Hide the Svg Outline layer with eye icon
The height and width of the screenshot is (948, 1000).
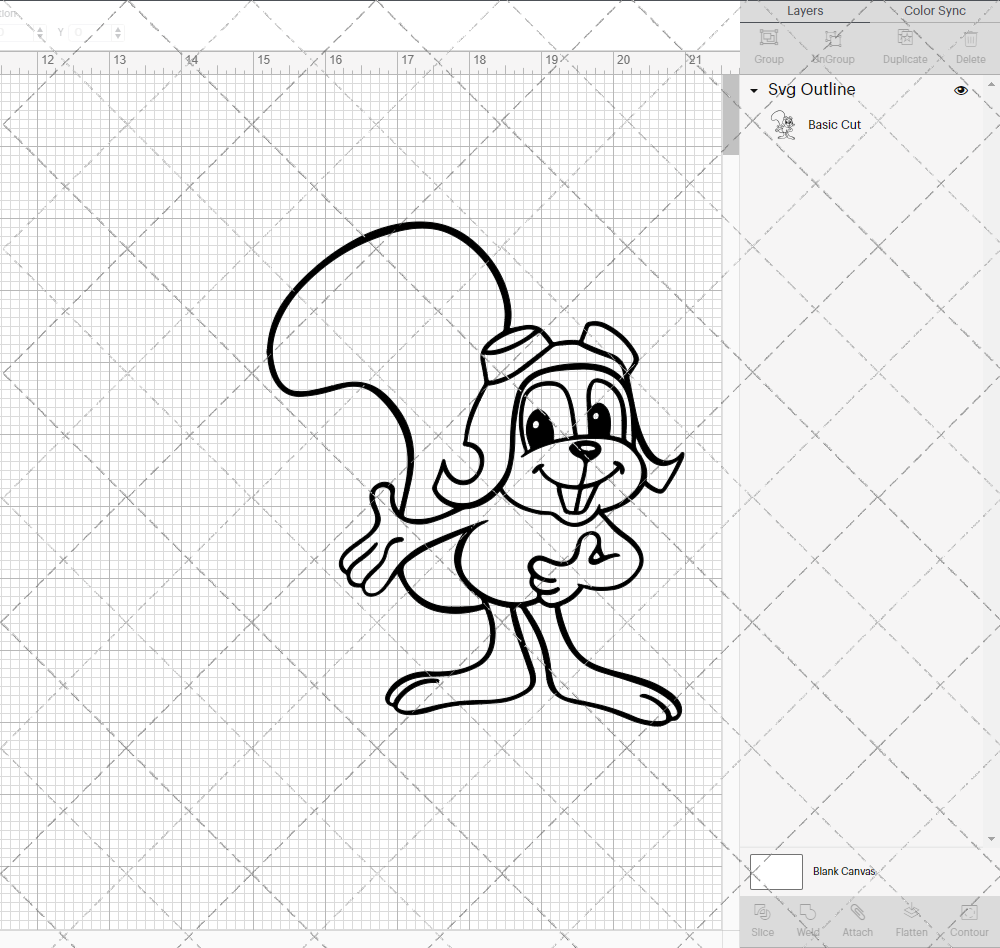(960, 90)
